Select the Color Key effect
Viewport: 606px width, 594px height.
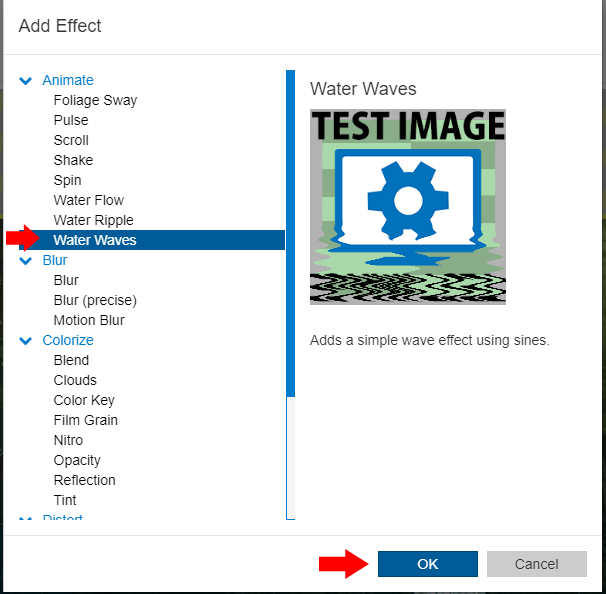coord(84,400)
